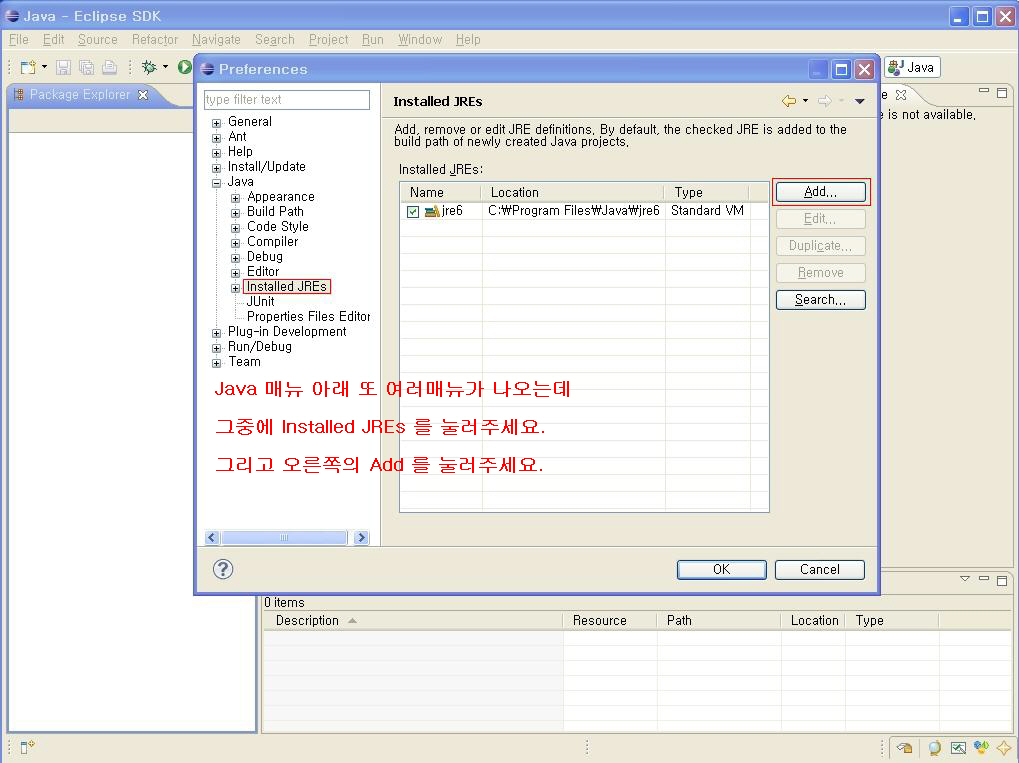
Task: Open the New wizard dropdown arrow
Action: point(44,67)
